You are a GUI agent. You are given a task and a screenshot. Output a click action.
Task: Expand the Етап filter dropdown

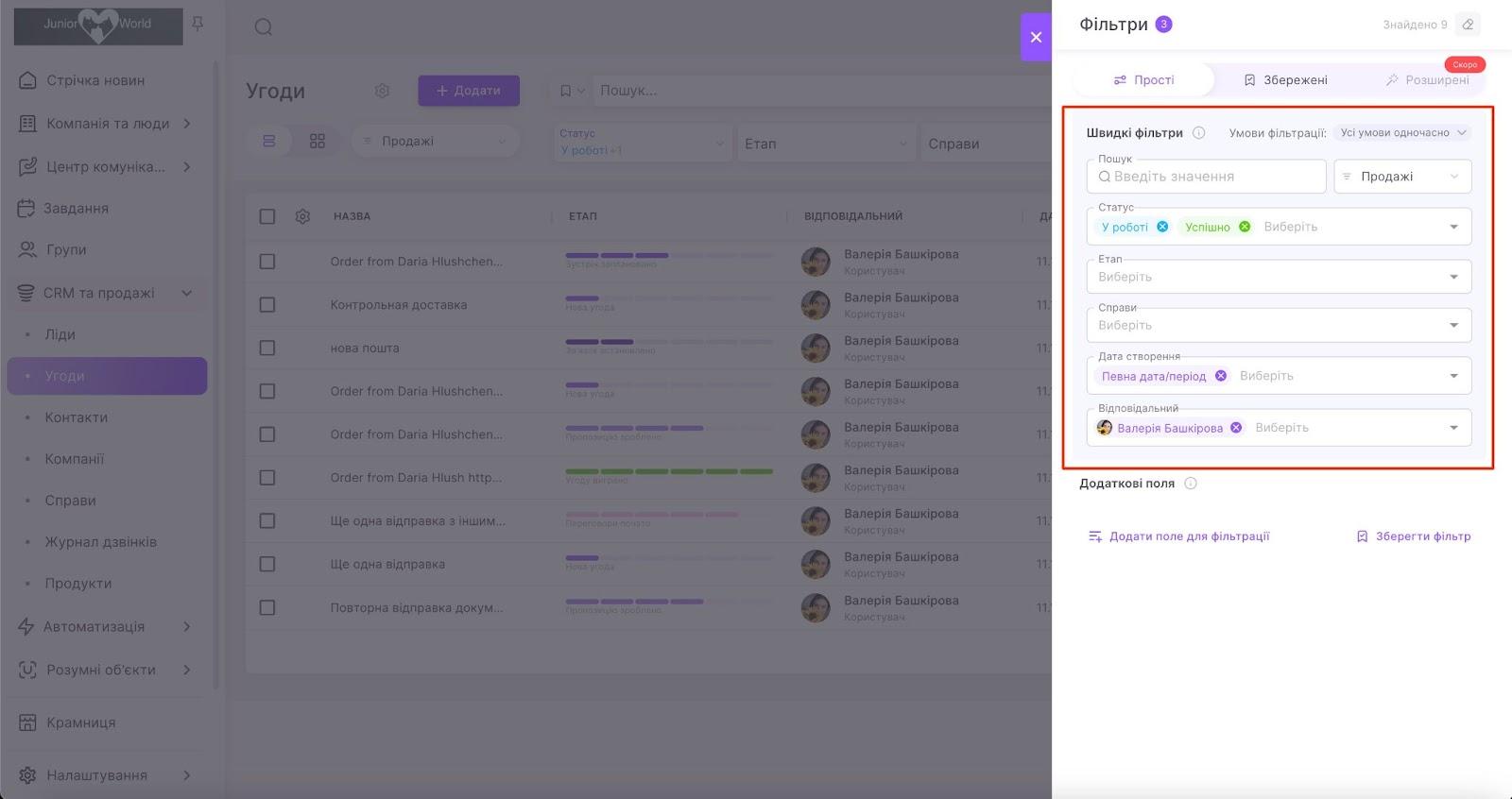1452,277
